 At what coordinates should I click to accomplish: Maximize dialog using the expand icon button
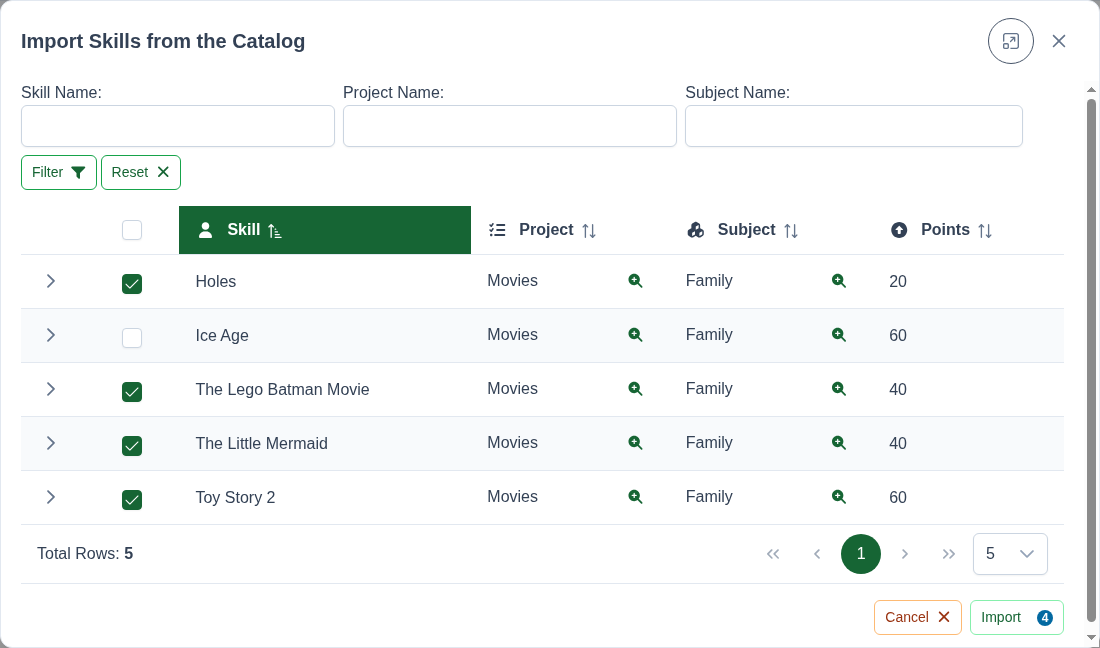pyautogui.click(x=1010, y=41)
